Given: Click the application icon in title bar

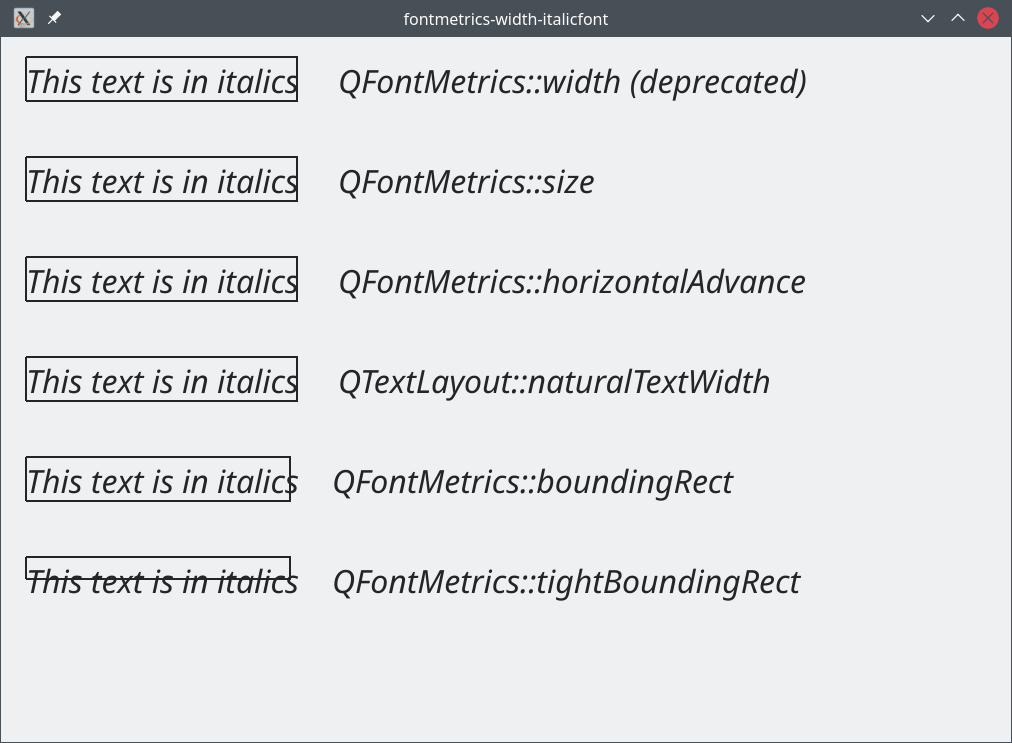Looking at the screenshot, I should [23, 18].
